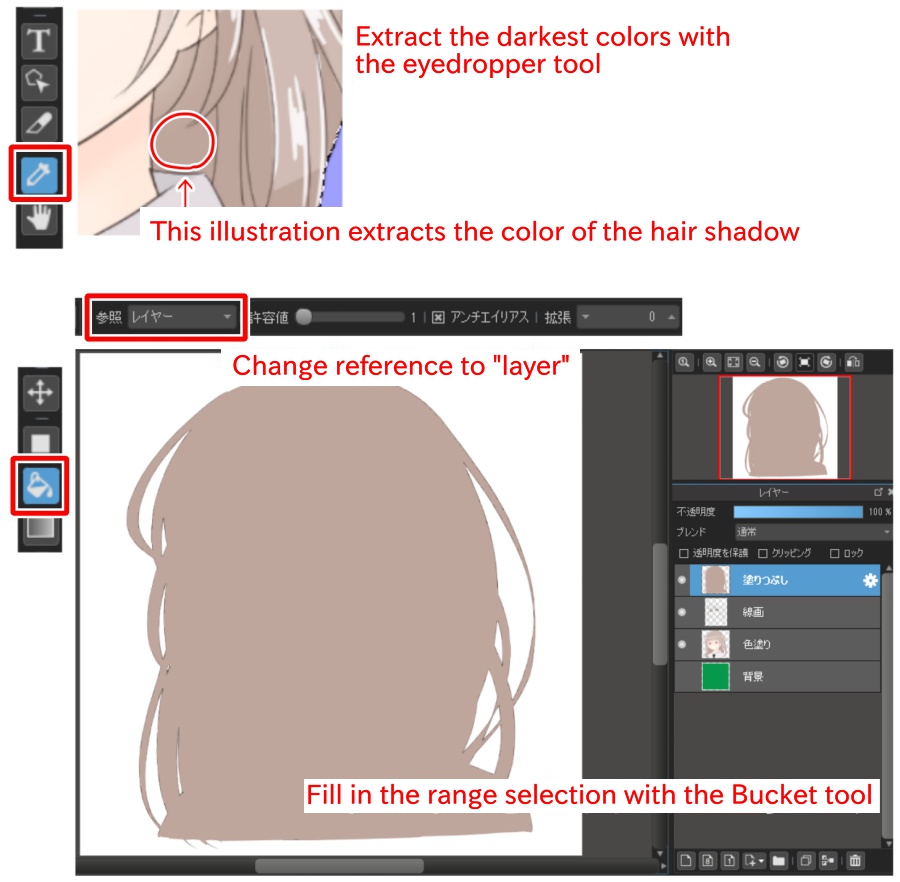Hide the 線画 layer visibility dot
900x882 pixels.
tap(682, 612)
